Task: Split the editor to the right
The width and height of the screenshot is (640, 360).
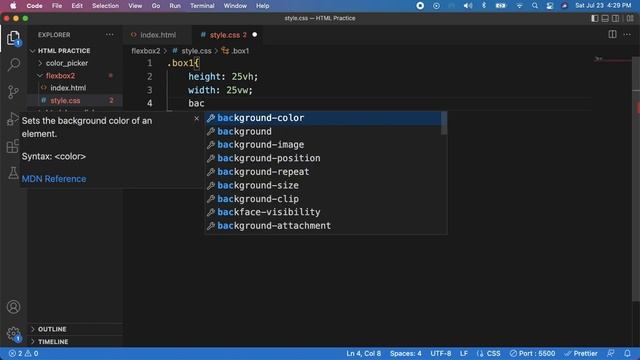Action: (612, 35)
